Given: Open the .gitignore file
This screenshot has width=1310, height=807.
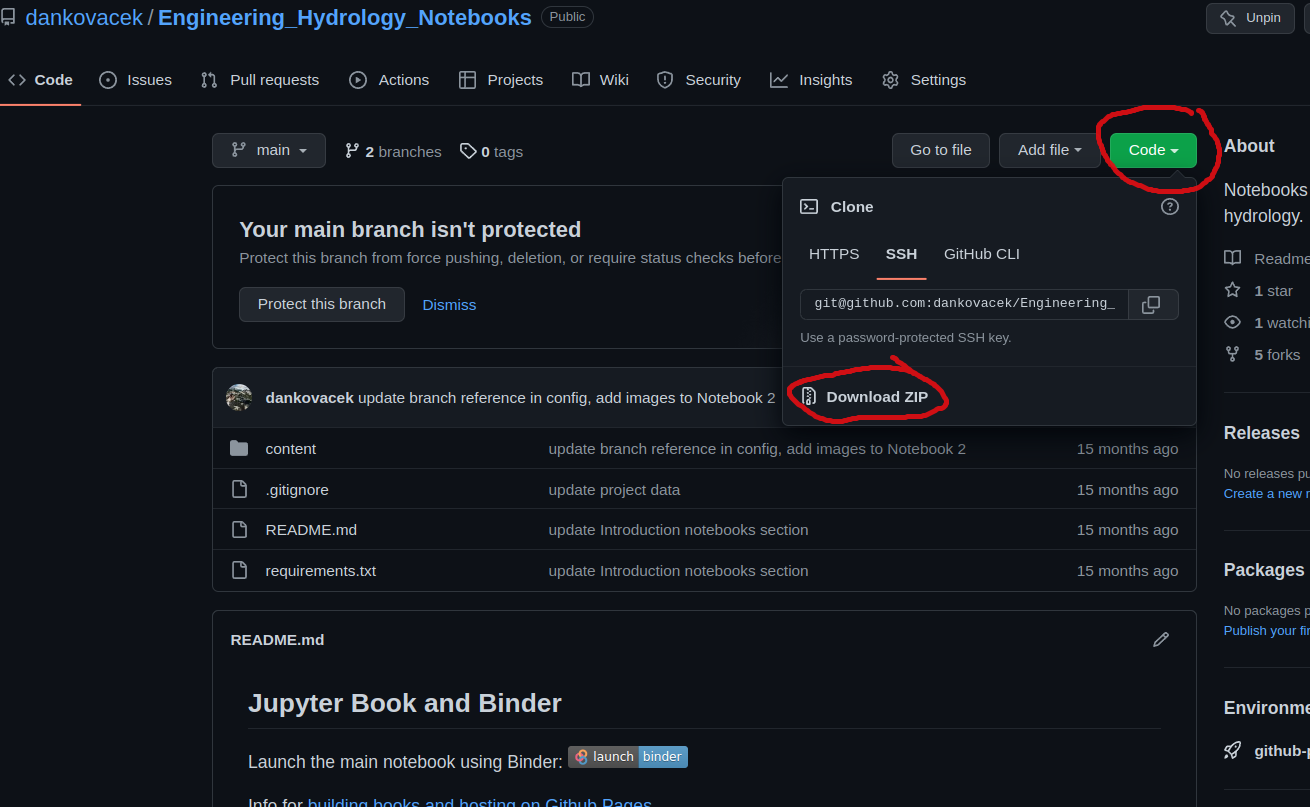Looking at the screenshot, I should tap(297, 490).
